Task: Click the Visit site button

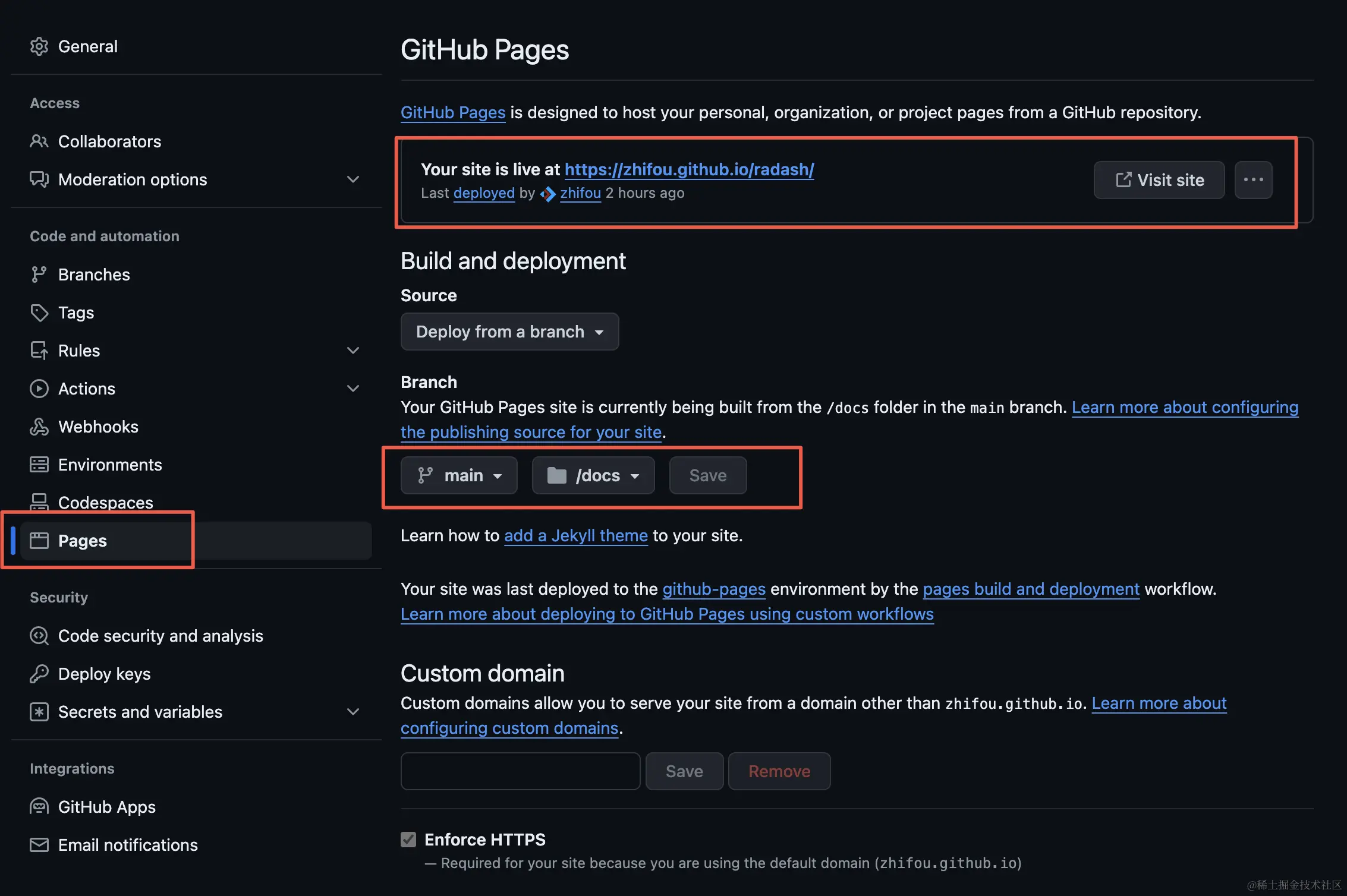Action: pos(1159,180)
